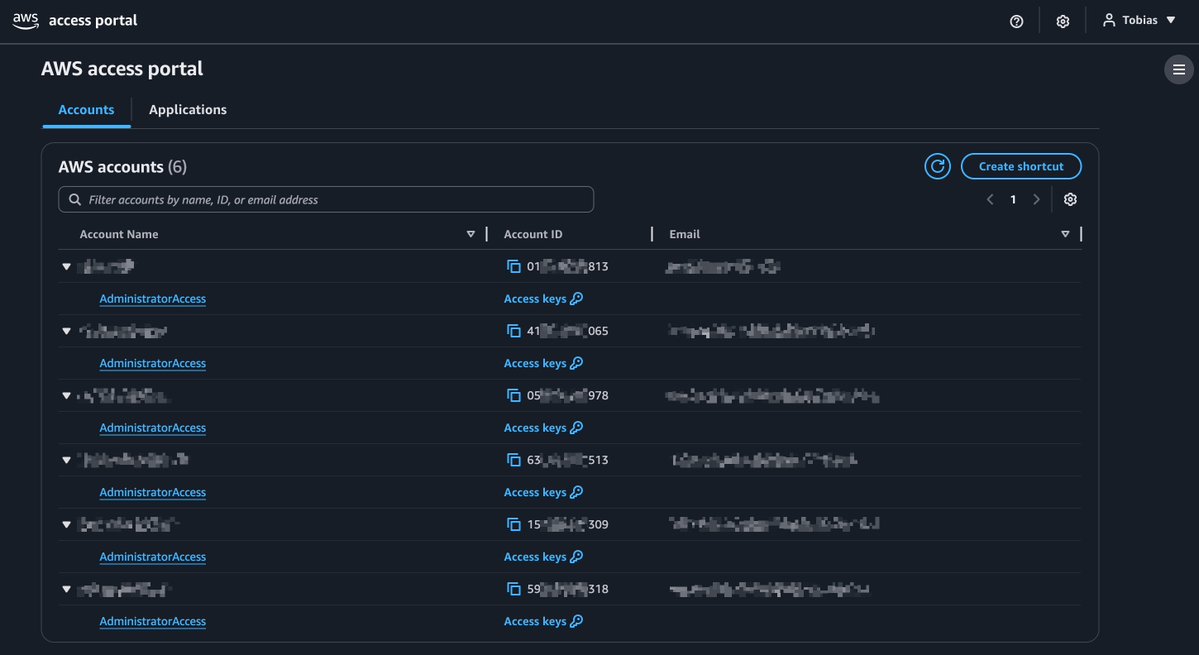The image size is (1199, 655).
Task: Collapse the account ending in 065
Action: point(67,331)
